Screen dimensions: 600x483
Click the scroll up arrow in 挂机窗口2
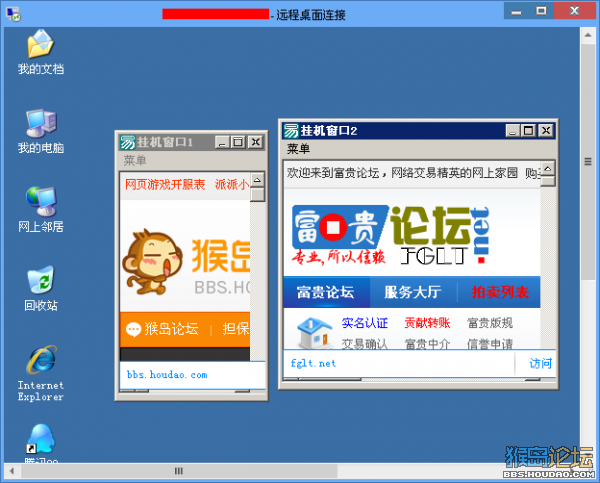[x=548, y=168]
